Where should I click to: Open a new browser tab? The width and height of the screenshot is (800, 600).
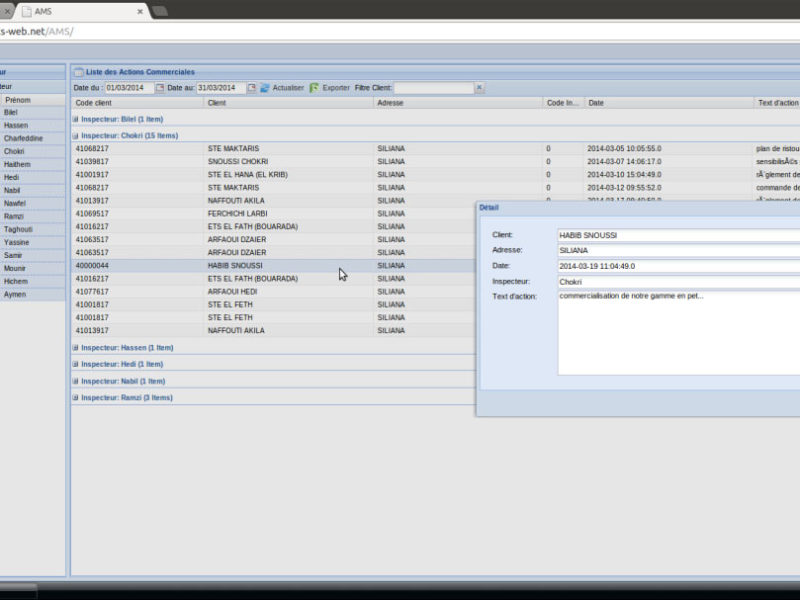pyautogui.click(x=160, y=10)
